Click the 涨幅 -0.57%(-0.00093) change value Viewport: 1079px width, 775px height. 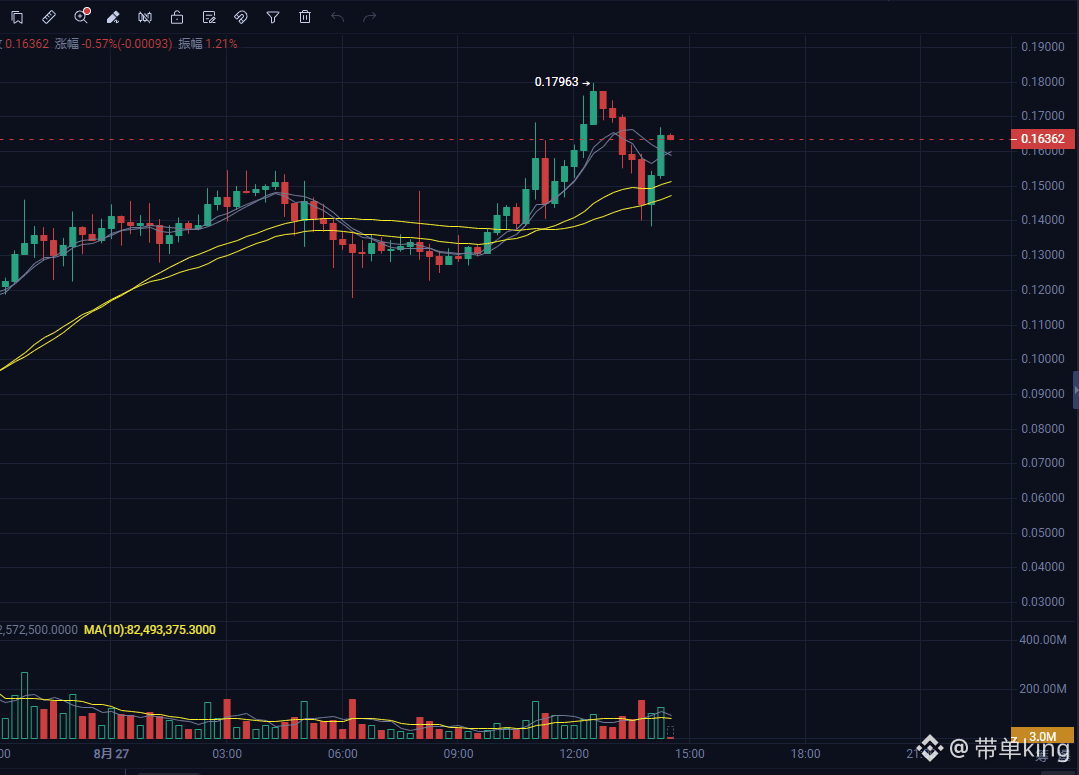point(114,44)
